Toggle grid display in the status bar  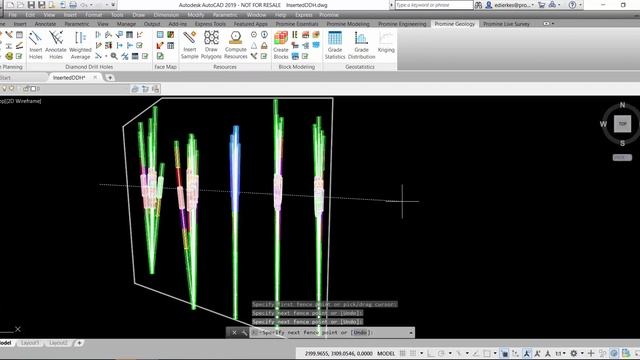point(402,353)
